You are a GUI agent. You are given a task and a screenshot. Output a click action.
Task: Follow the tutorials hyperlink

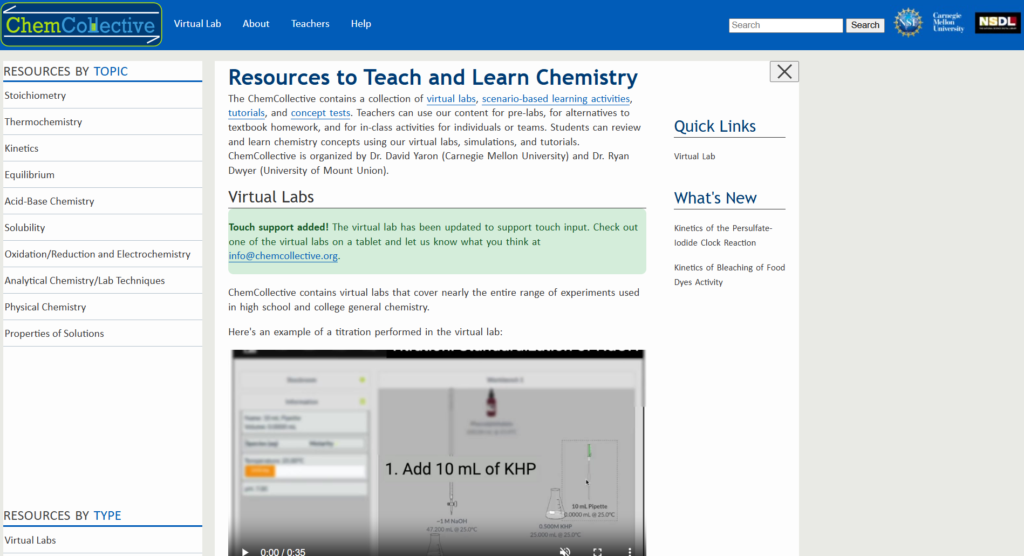click(x=246, y=113)
